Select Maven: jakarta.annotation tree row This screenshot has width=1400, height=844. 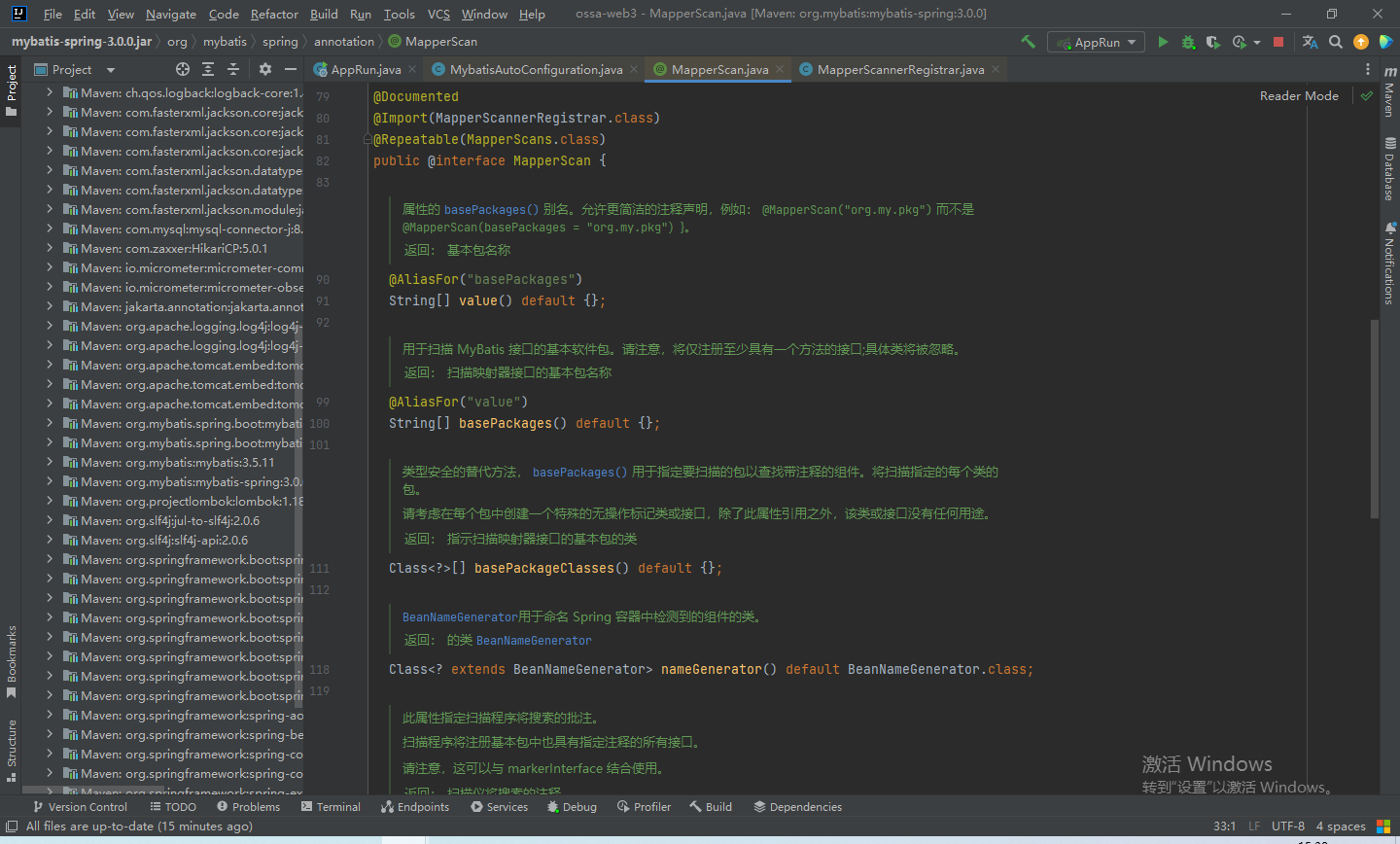tap(163, 306)
